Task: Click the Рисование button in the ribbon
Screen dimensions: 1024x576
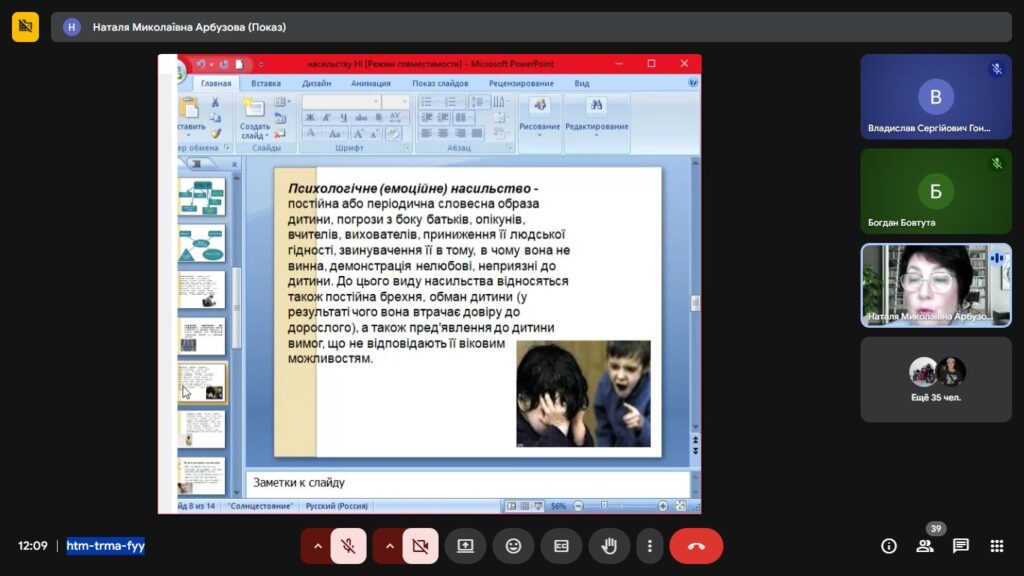Action: click(540, 113)
